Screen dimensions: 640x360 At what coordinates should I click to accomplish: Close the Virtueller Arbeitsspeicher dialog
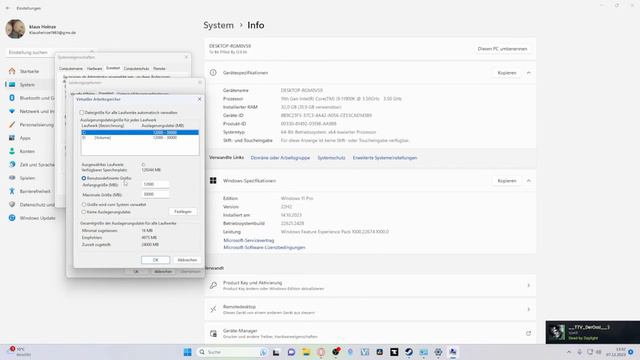pyautogui.click(x=200, y=99)
